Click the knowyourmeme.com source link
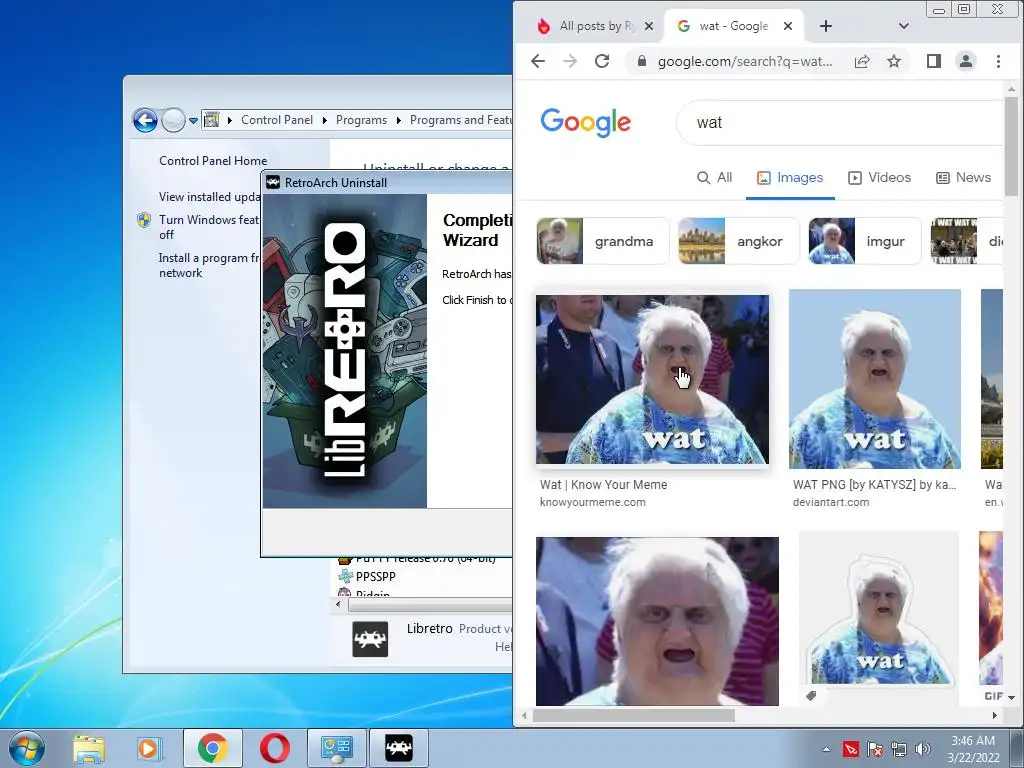The height and width of the screenshot is (768, 1024). pos(592,502)
